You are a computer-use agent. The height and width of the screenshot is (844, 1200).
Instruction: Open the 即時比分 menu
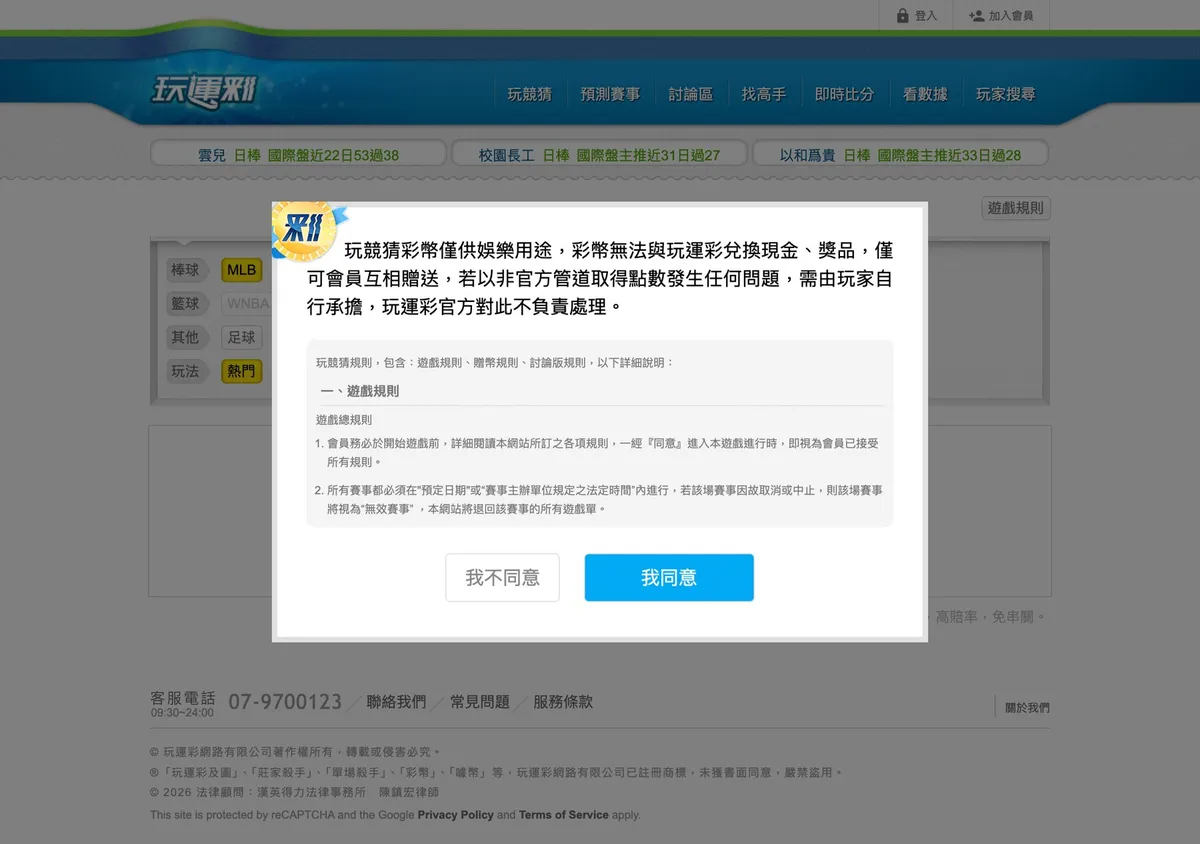point(844,94)
